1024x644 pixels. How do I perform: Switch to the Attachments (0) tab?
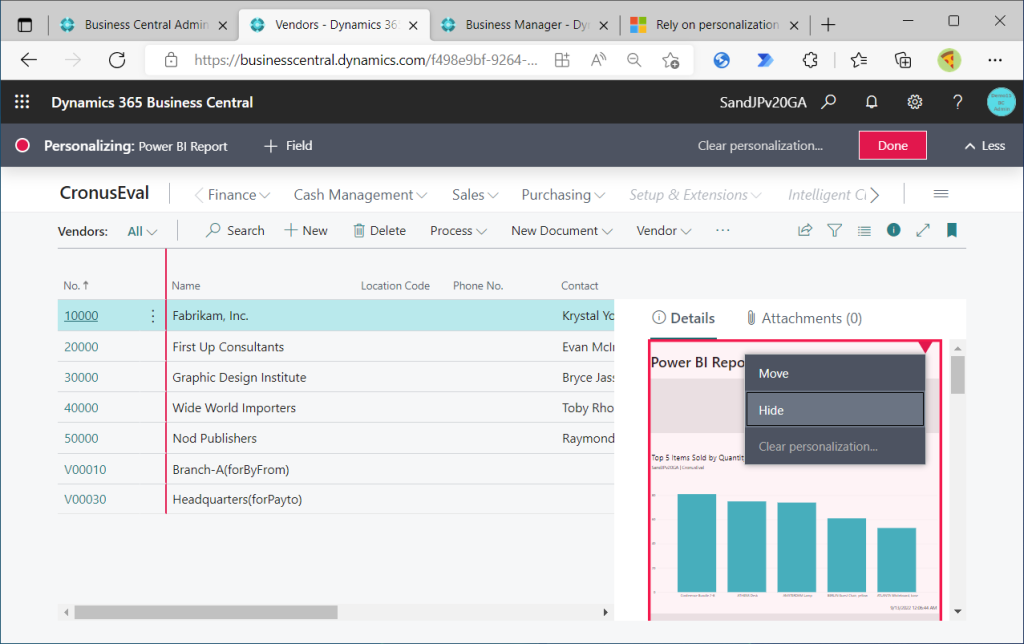point(803,318)
